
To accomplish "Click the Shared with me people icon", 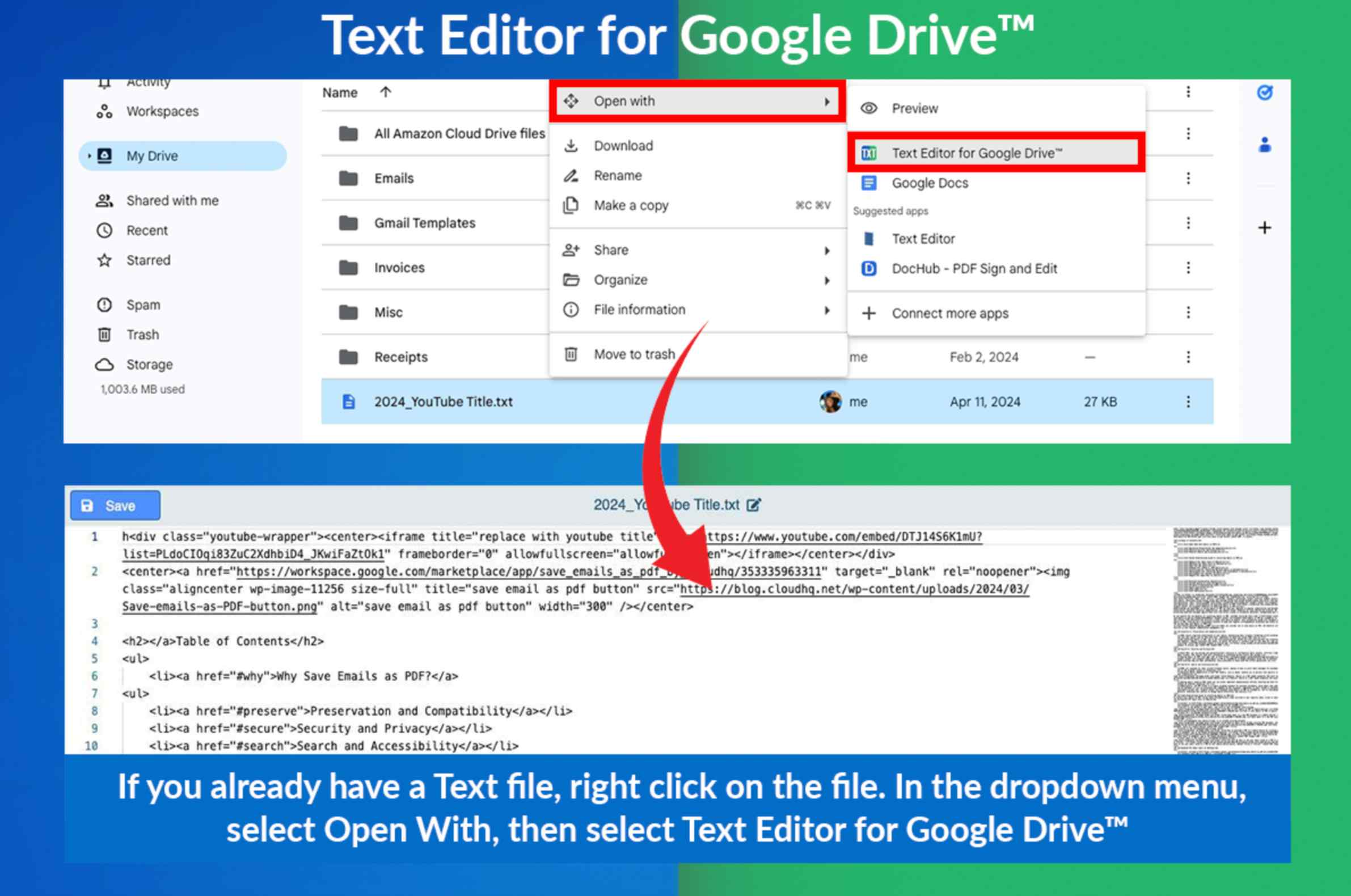I will point(104,201).
